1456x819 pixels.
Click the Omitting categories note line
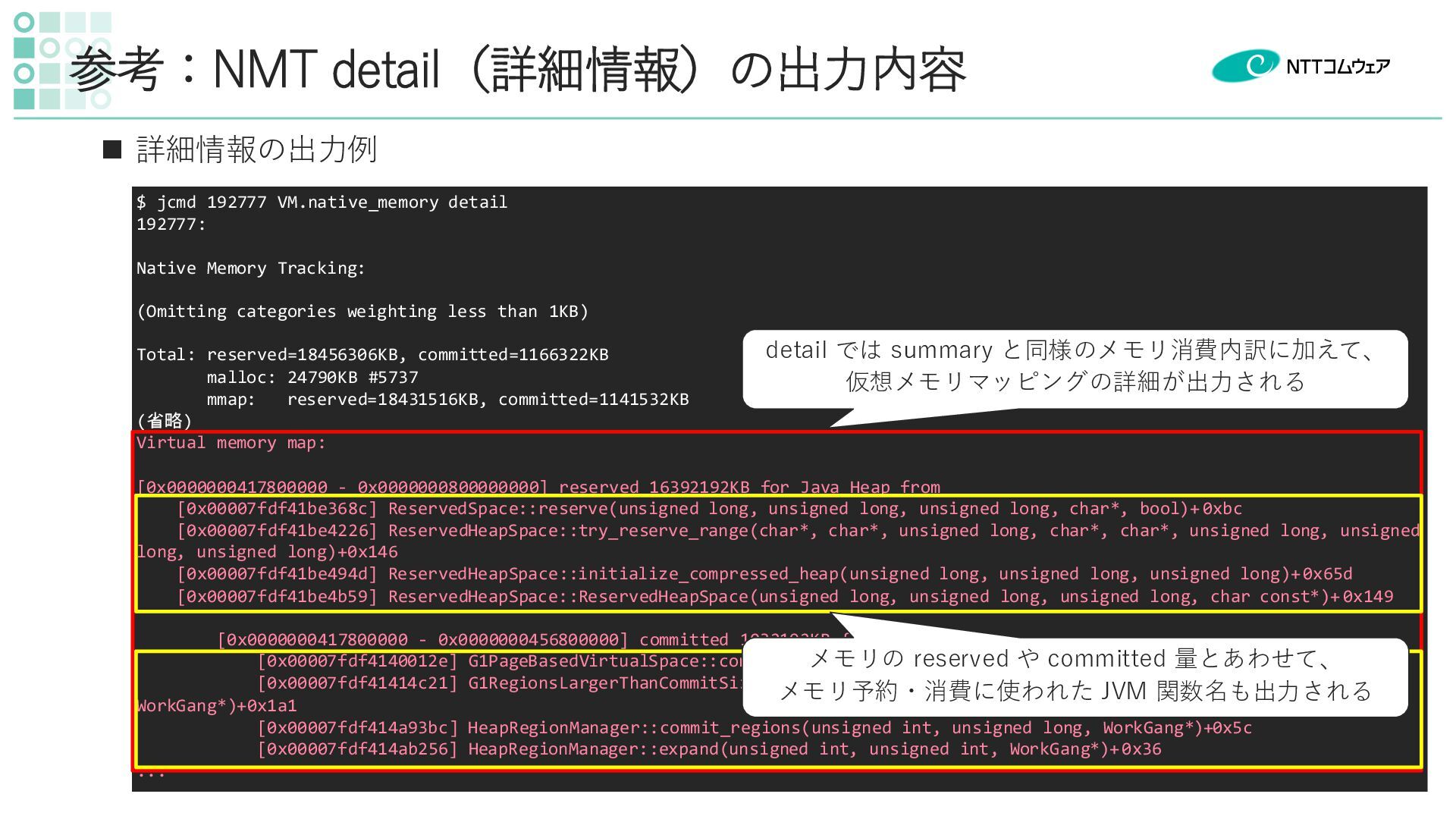pyautogui.click(x=362, y=312)
